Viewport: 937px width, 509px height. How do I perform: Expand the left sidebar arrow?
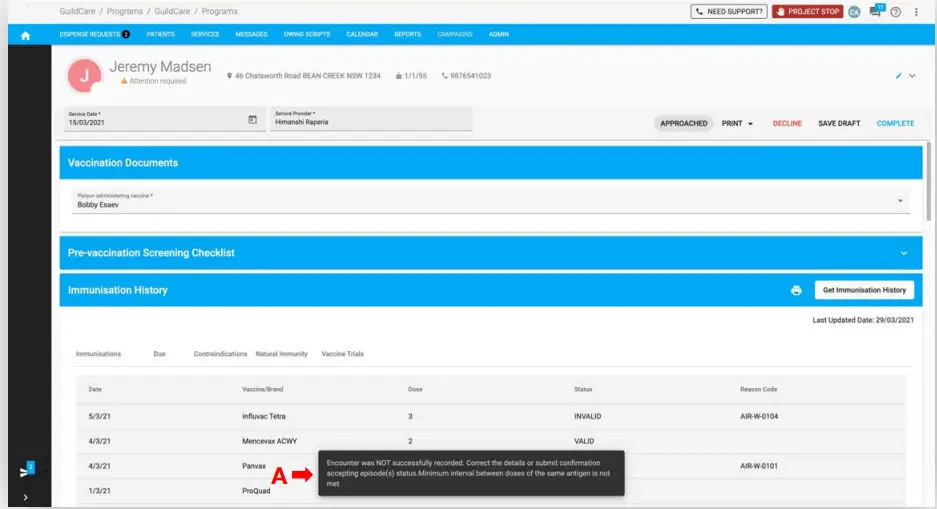coord(25,497)
